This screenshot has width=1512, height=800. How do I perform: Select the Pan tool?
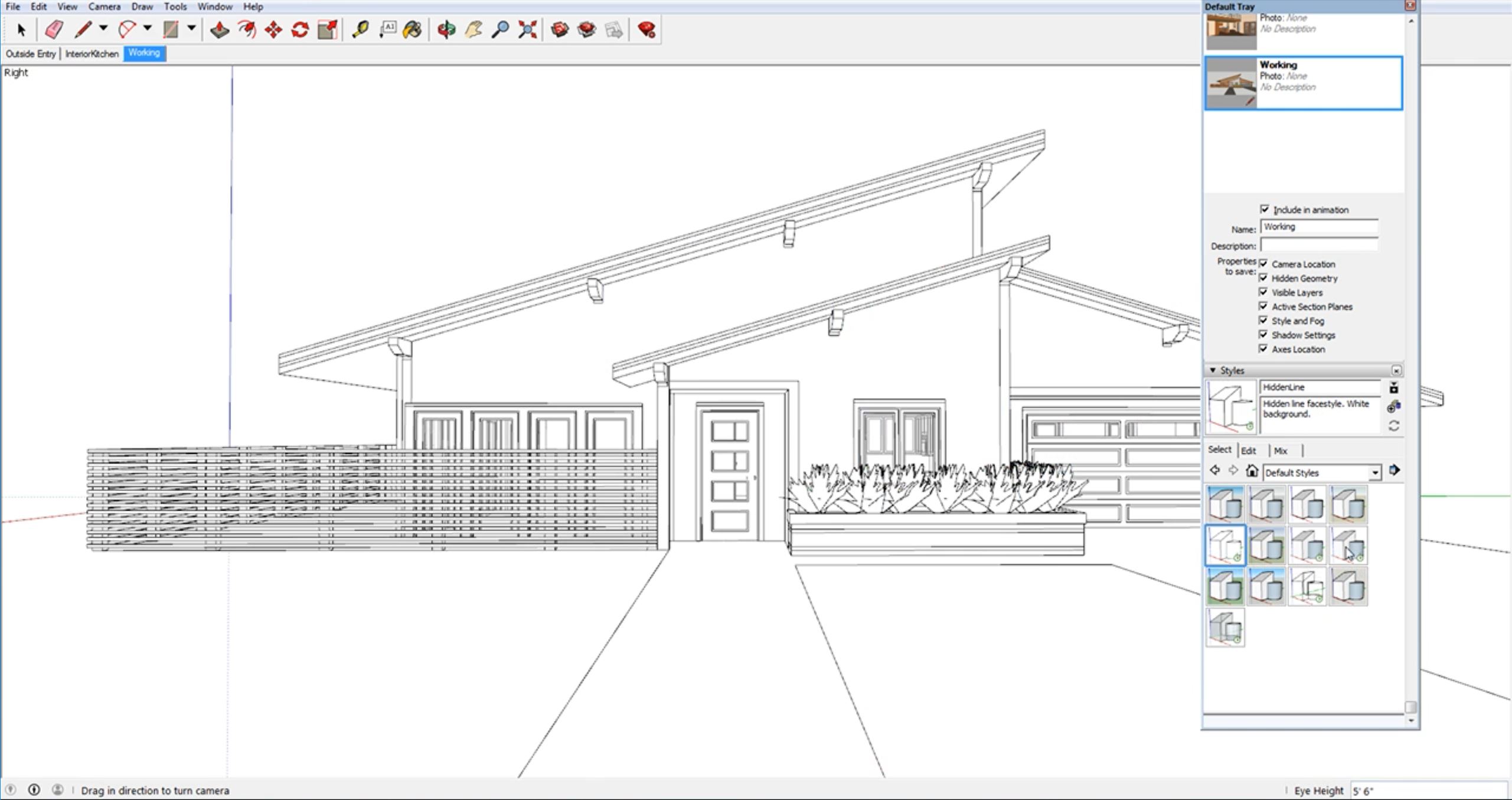471,29
